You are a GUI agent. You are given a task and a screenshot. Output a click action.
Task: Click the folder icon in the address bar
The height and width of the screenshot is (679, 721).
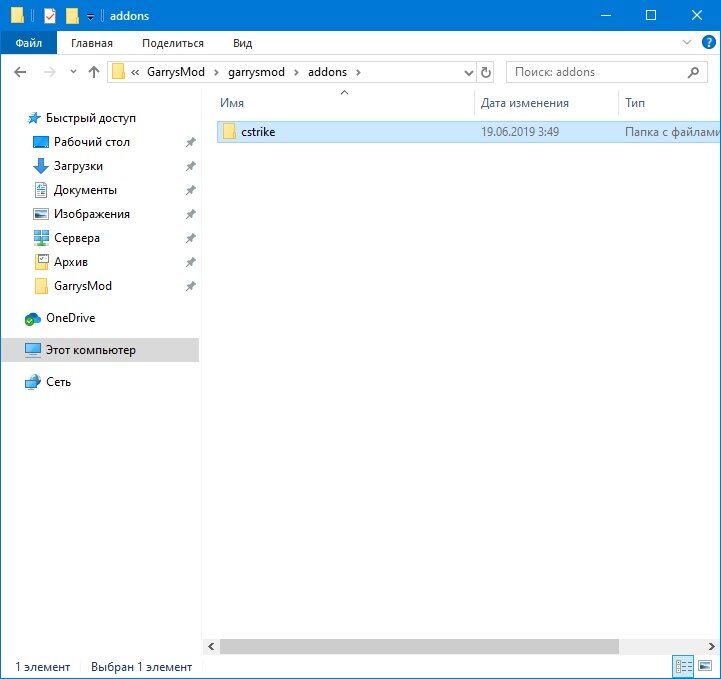(x=118, y=72)
